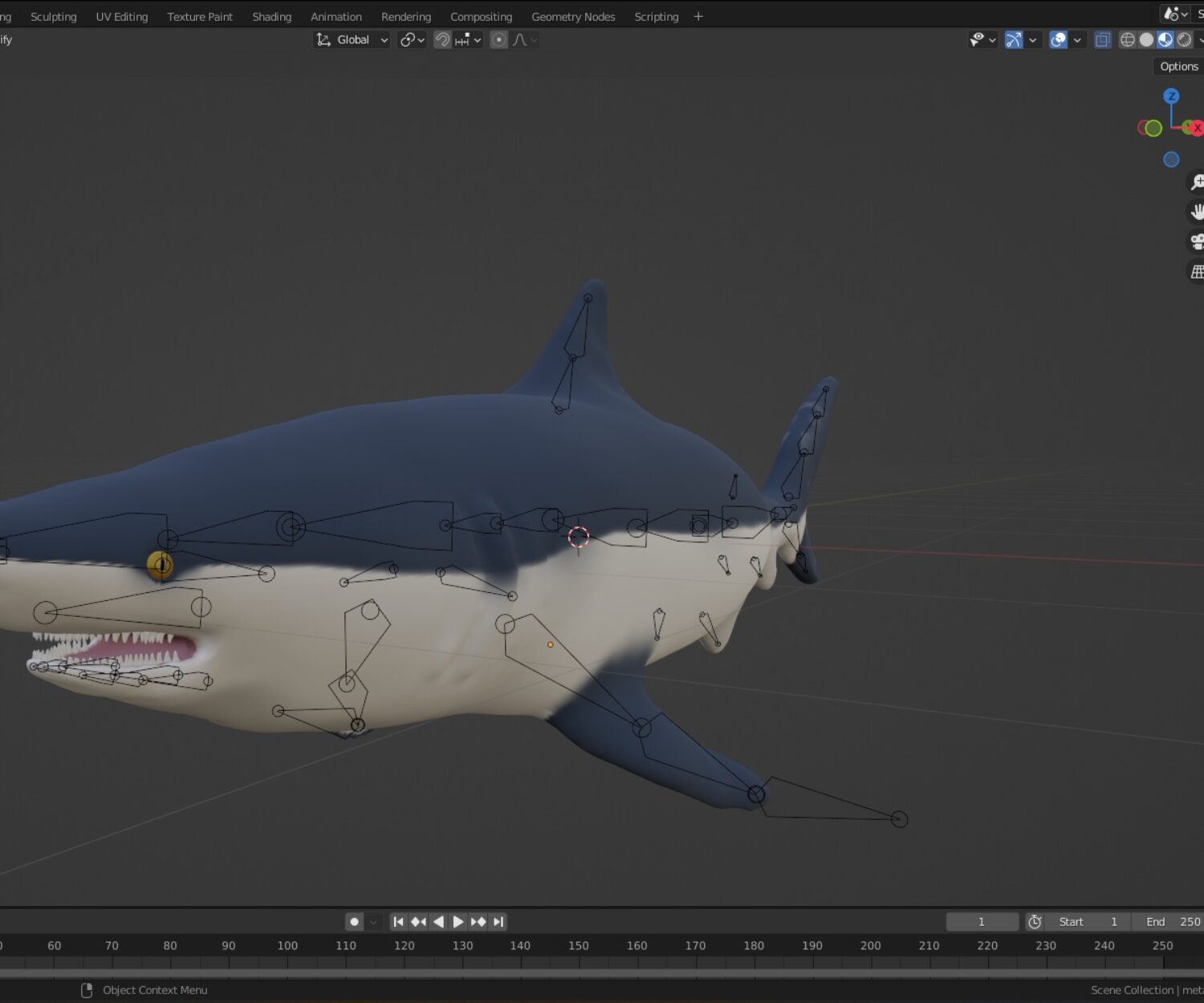Click the End frame field
The width and height of the screenshot is (1204, 1003).
[x=1172, y=922]
